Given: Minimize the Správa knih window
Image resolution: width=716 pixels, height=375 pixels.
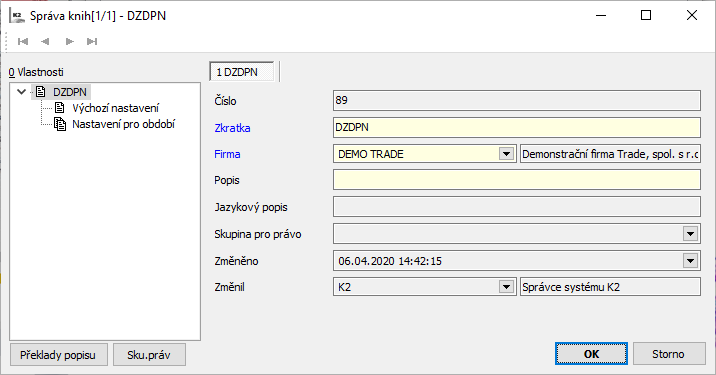Looking at the screenshot, I should click(x=601, y=16).
